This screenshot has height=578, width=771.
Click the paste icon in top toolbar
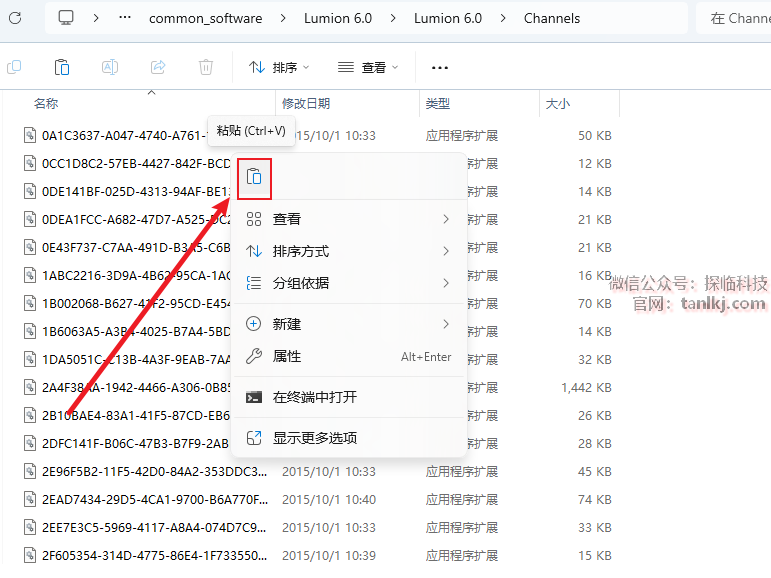tap(62, 67)
